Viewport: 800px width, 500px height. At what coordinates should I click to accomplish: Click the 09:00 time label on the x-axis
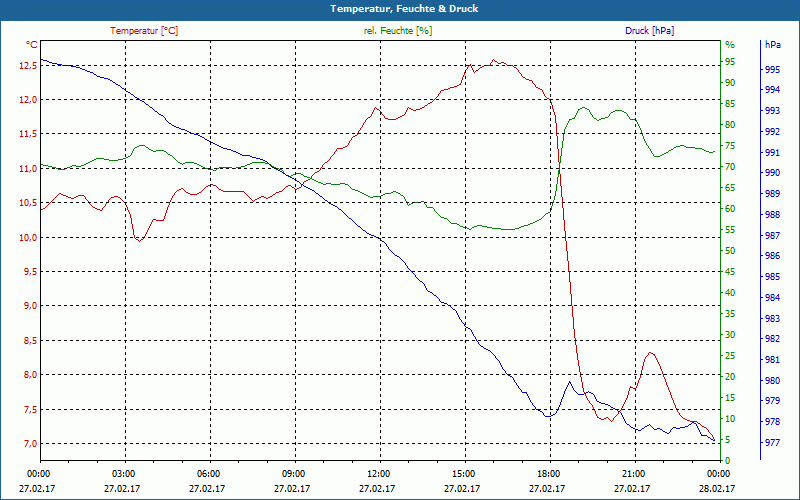[292, 473]
